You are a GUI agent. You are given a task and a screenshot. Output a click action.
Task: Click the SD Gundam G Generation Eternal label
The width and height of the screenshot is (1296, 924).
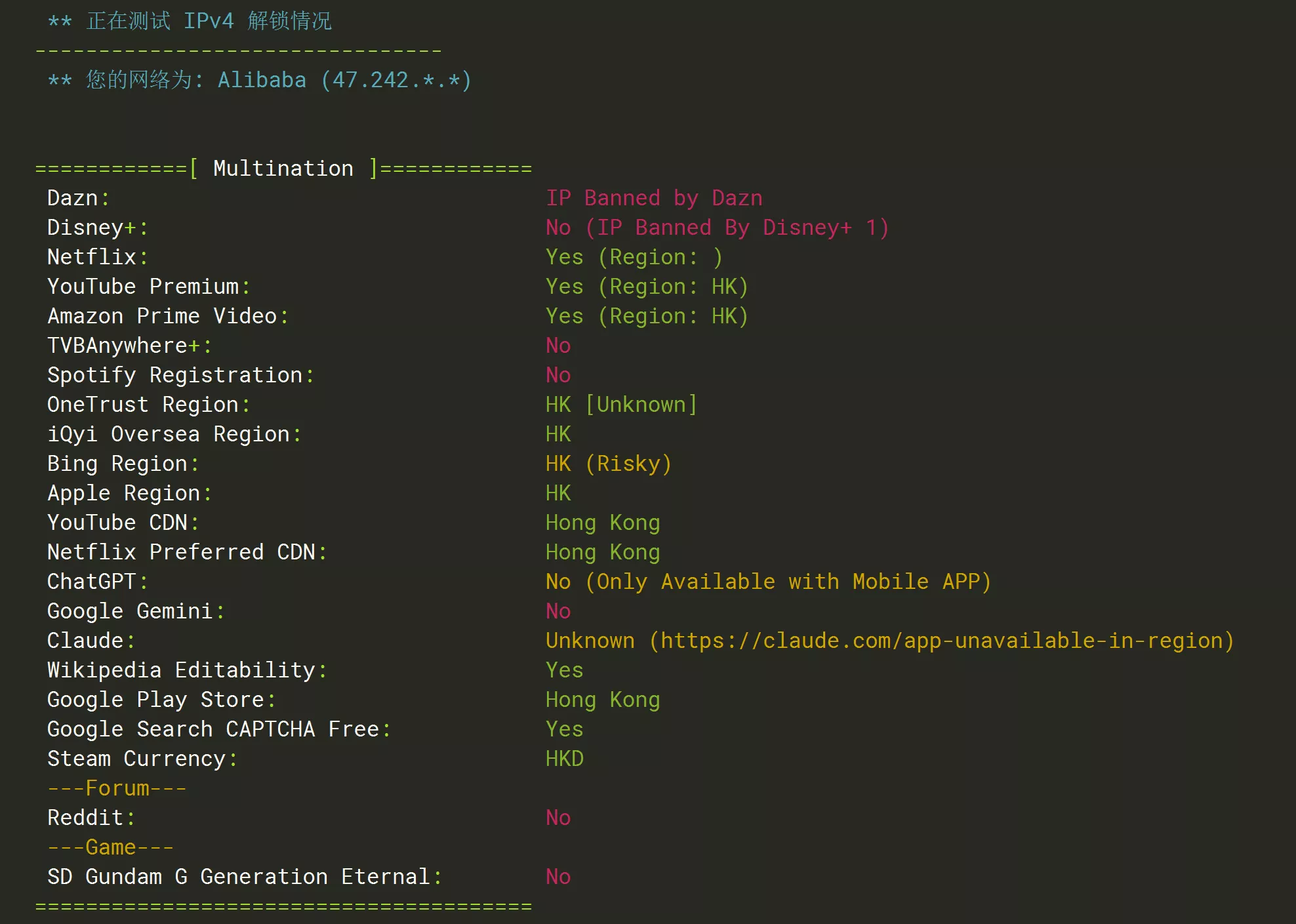[239, 877]
